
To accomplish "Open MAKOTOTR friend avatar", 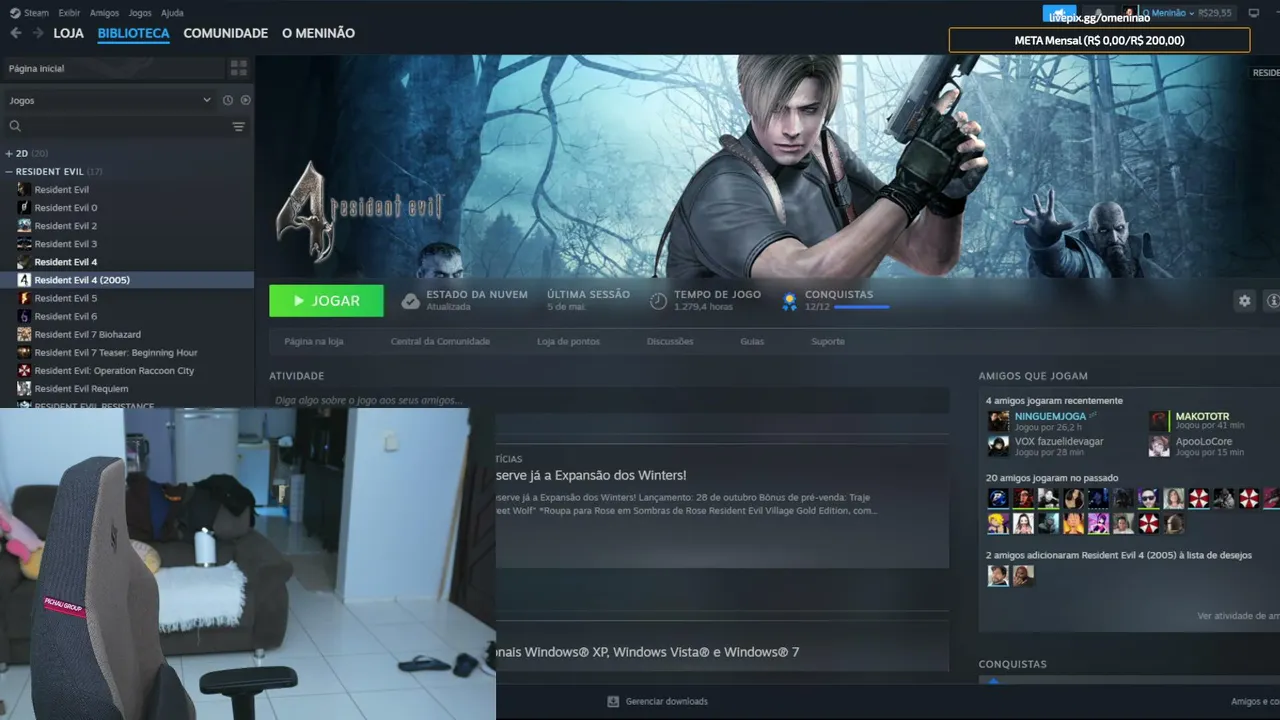I will [x=1159, y=421].
